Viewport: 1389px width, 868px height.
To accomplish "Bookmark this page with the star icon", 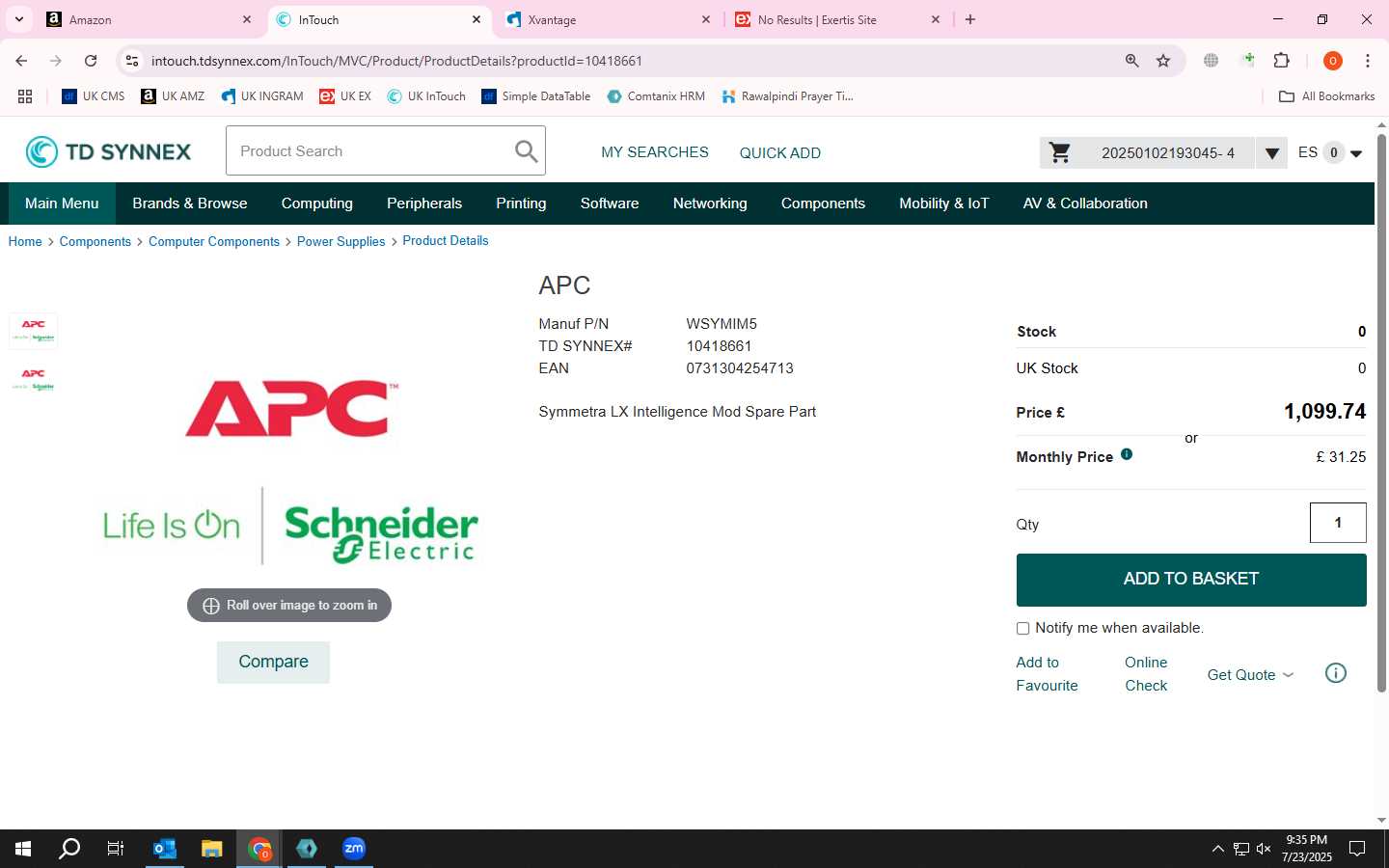I will (1163, 61).
